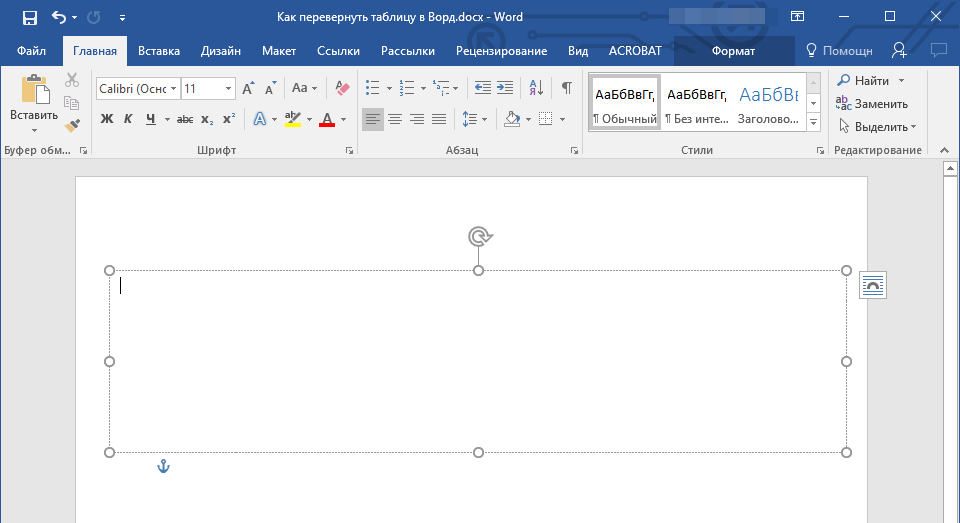Expand the Calibri font name dropdown
The image size is (960, 523).
pyautogui.click(x=174, y=89)
